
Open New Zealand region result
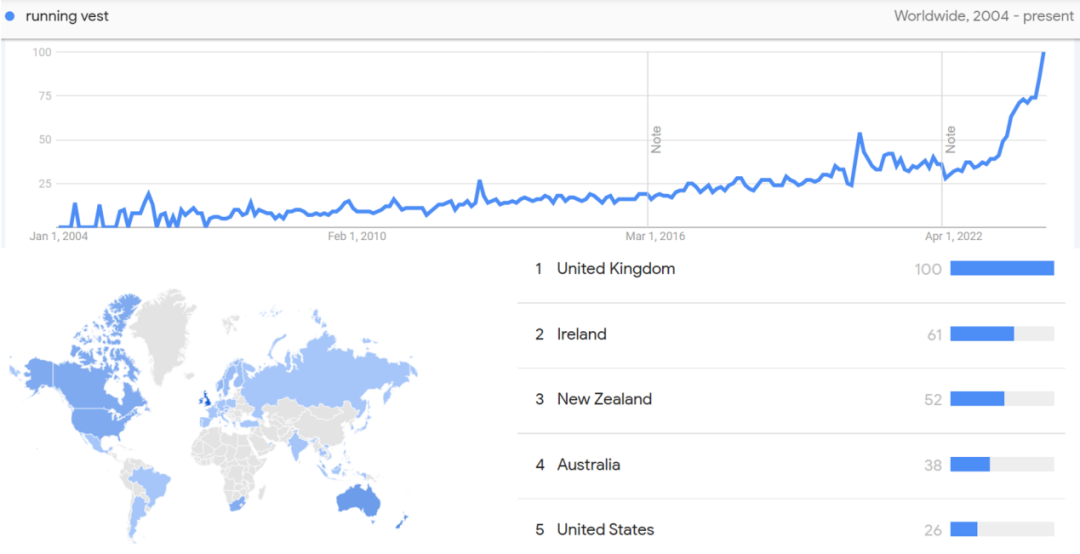pyautogui.click(x=604, y=399)
